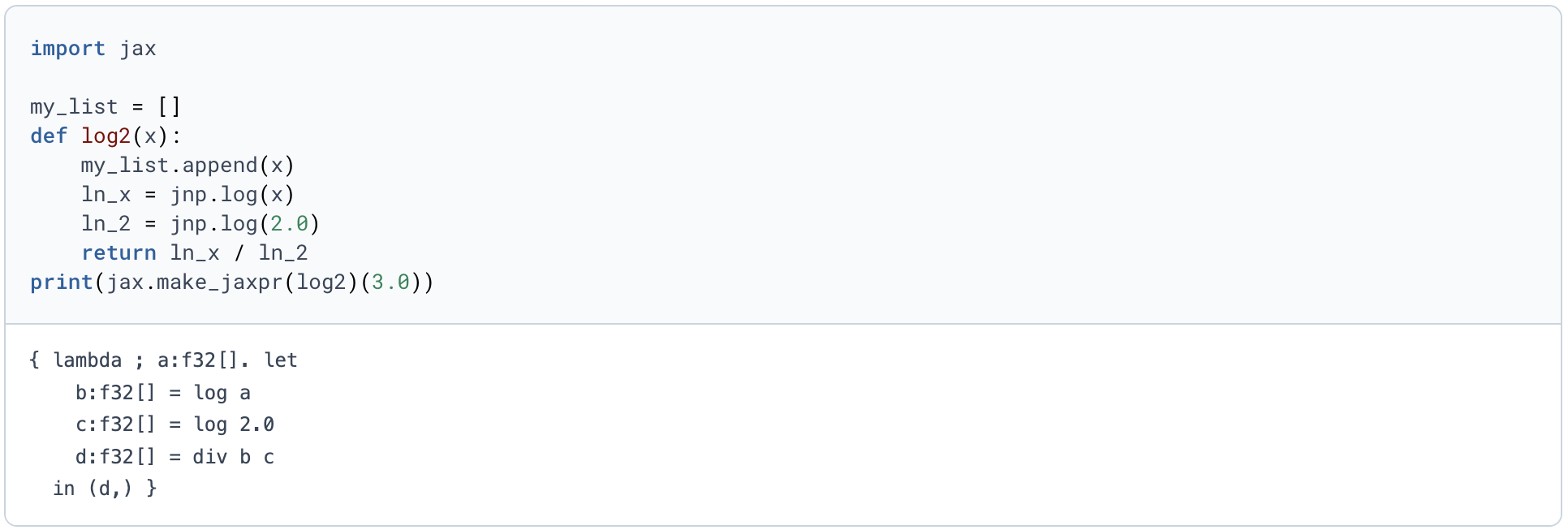Screen dimensions: 1568x530
Task: Click the 'ln_2' variable being assigned
Action: pos(106,224)
